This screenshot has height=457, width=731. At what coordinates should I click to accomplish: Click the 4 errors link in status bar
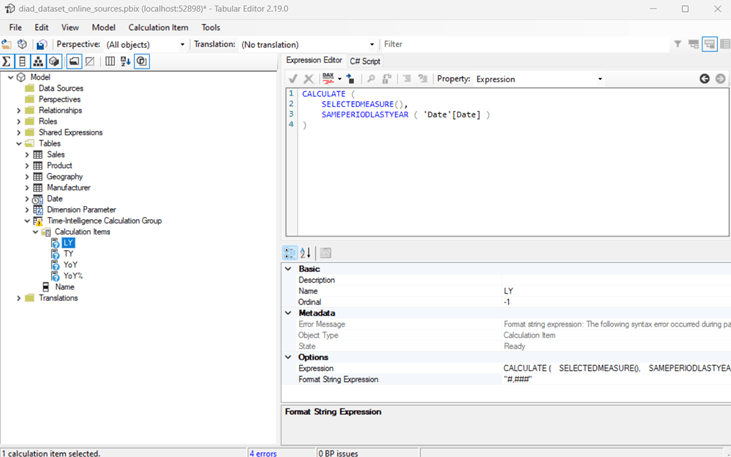263,453
